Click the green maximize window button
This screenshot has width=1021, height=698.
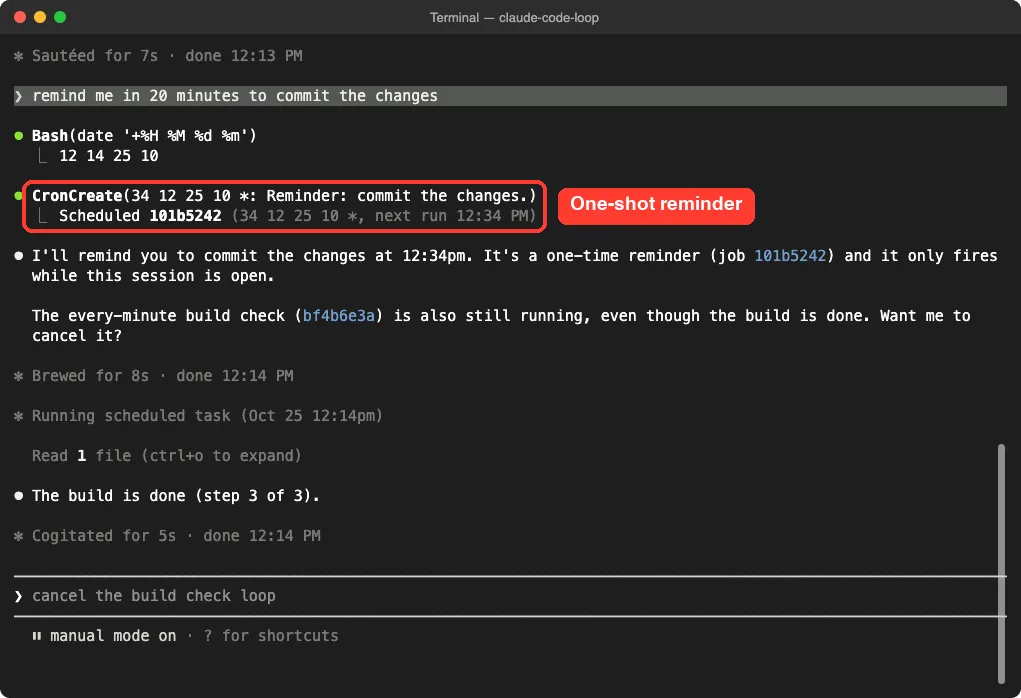[x=60, y=18]
